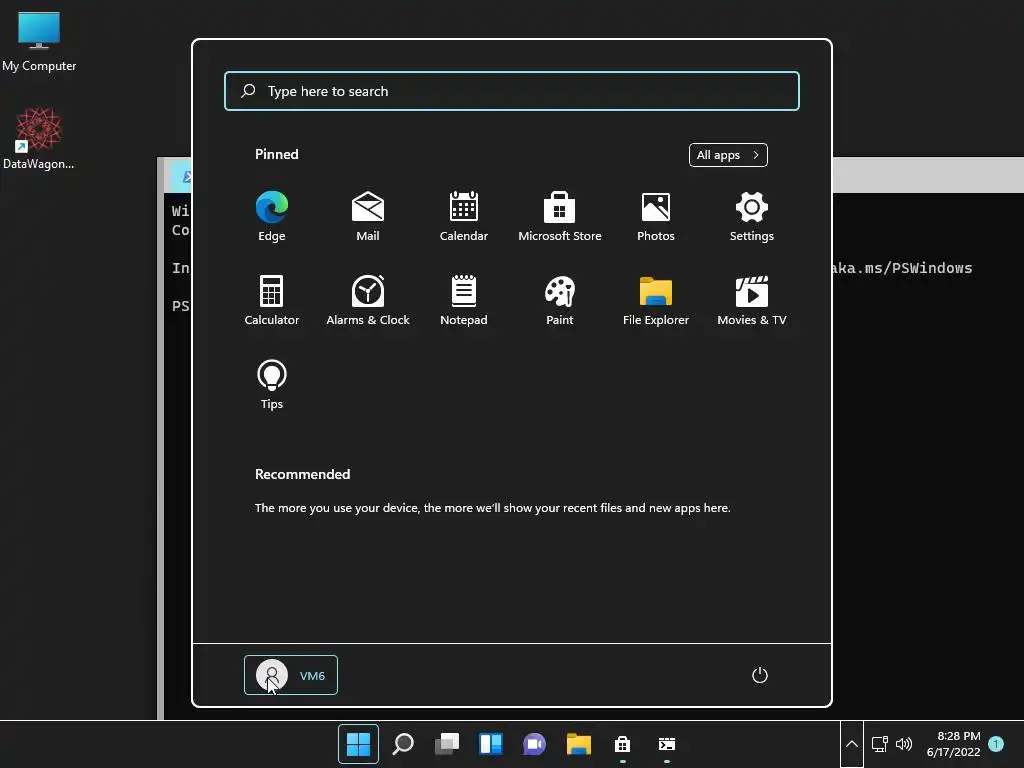Focus the Type here to search box
The image size is (1024, 768).
click(511, 91)
